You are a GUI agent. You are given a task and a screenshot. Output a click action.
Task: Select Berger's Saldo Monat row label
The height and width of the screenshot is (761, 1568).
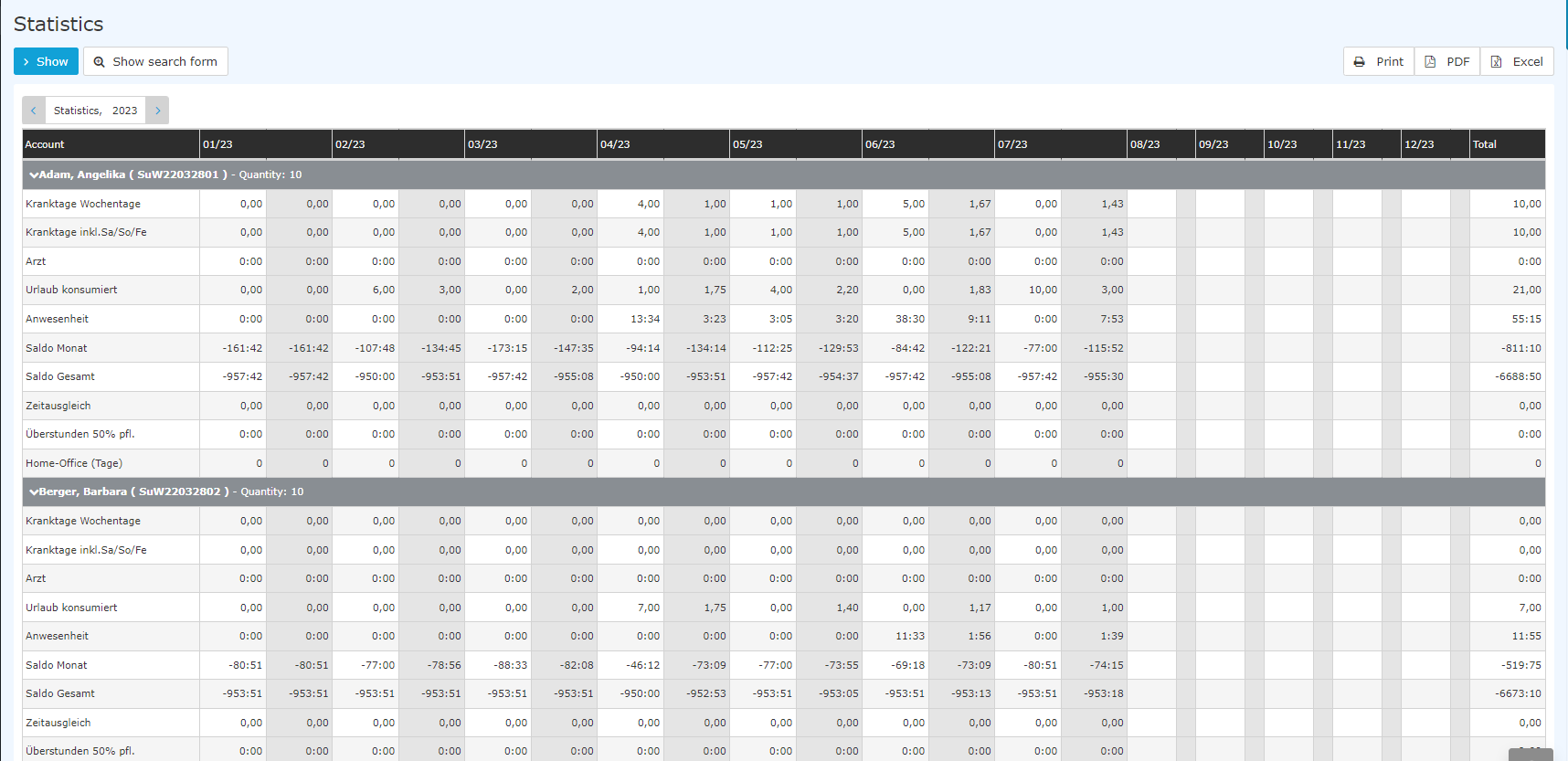coord(57,665)
